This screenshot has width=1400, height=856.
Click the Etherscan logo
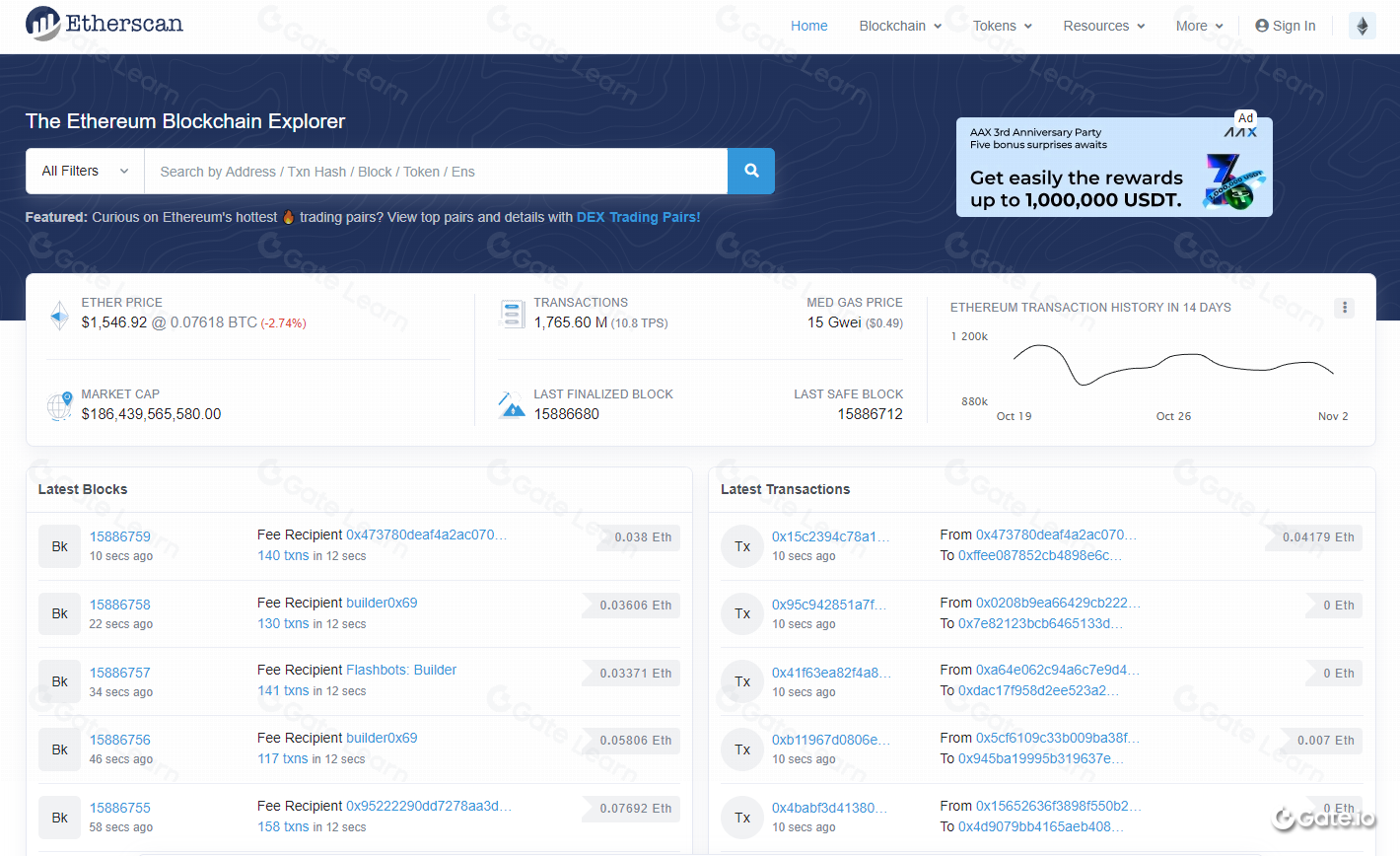coord(104,24)
